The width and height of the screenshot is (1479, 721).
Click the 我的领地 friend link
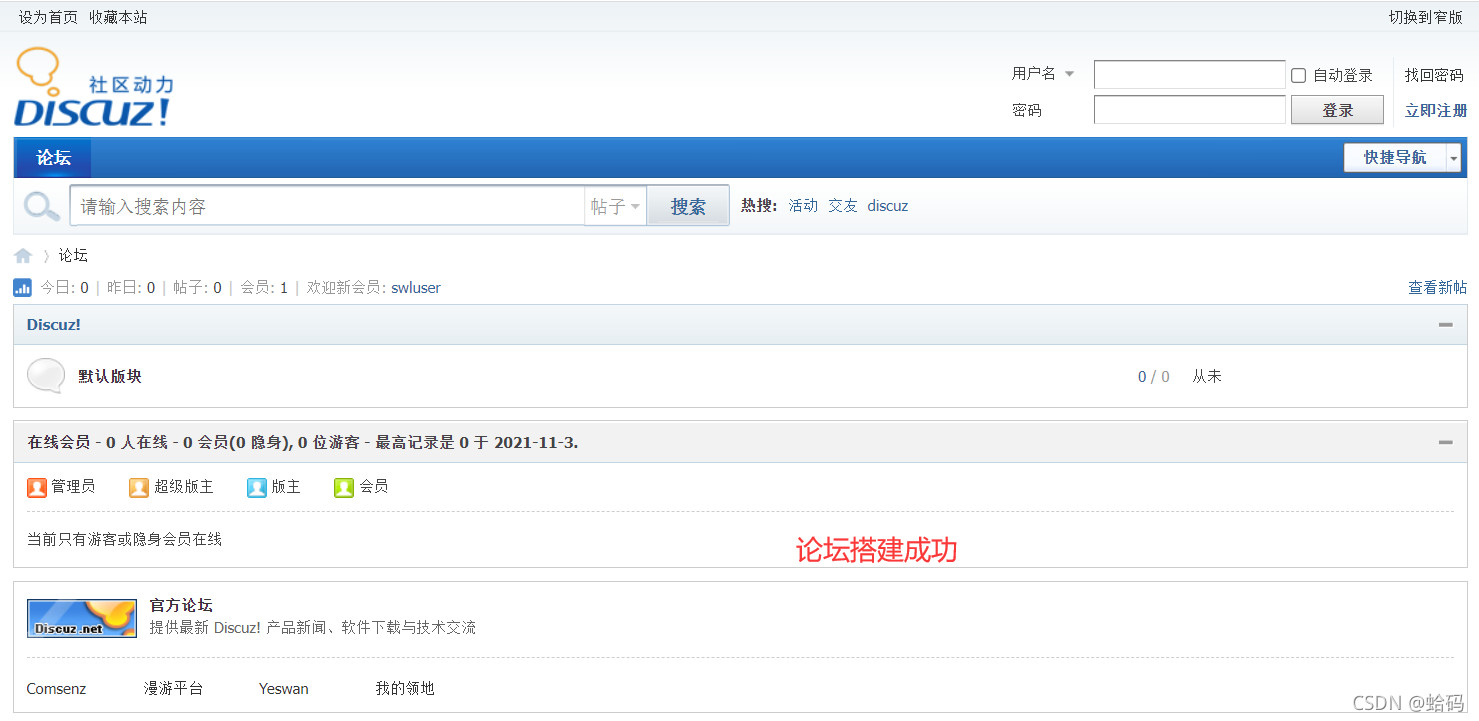coord(405,688)
